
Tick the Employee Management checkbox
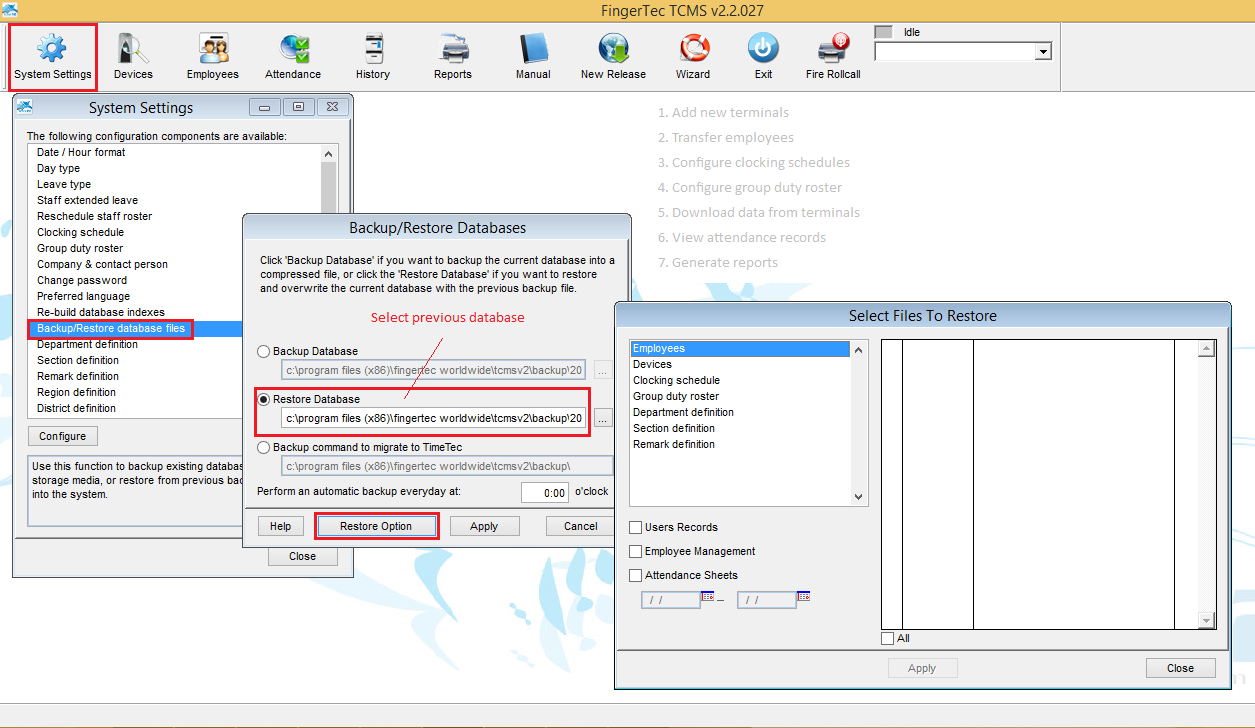pos(636,551)
